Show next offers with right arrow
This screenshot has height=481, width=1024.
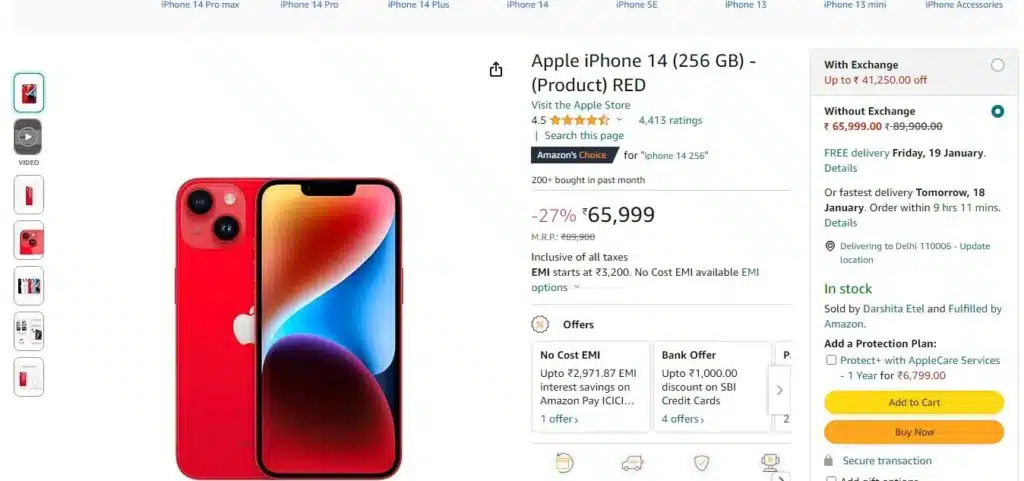pyautogui.click(x=779, y=390)
